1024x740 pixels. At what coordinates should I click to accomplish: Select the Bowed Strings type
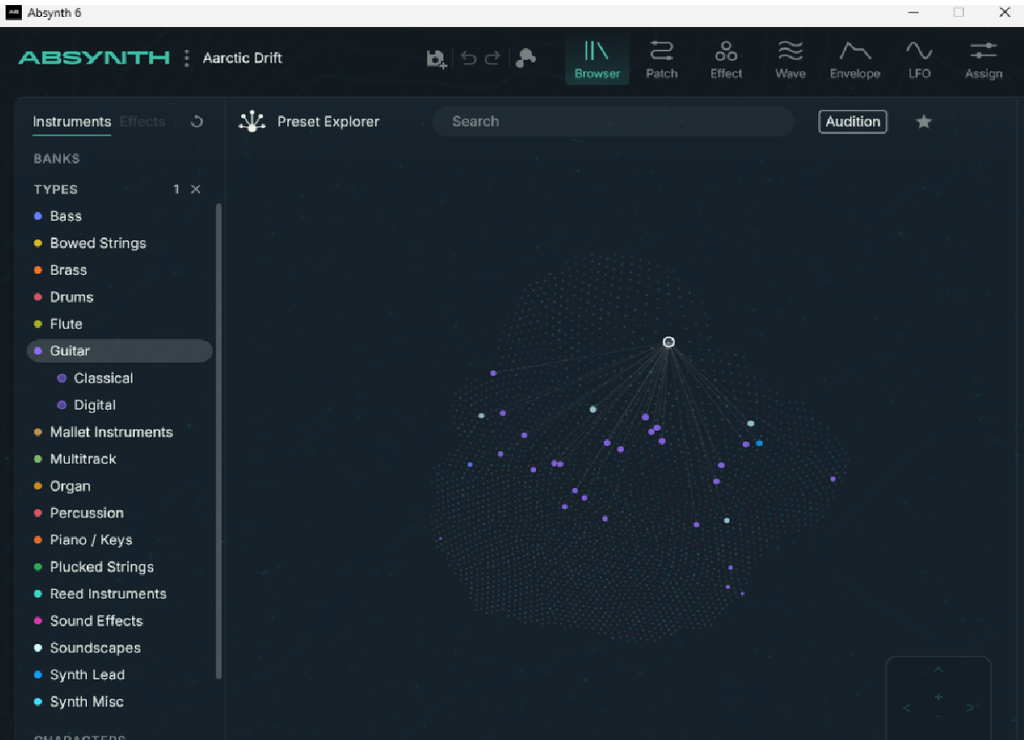120,243
